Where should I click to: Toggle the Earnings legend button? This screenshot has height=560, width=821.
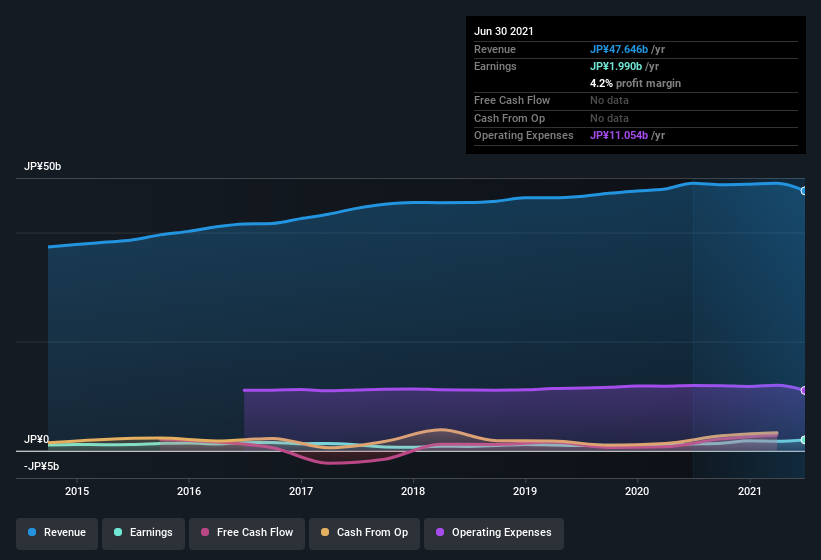point(143,533)
